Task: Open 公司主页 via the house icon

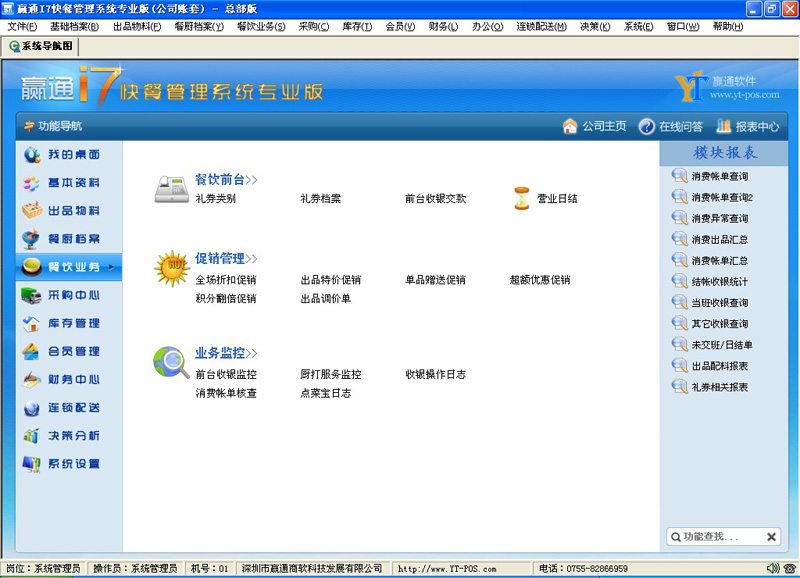Action: click(x=570, y=126)
